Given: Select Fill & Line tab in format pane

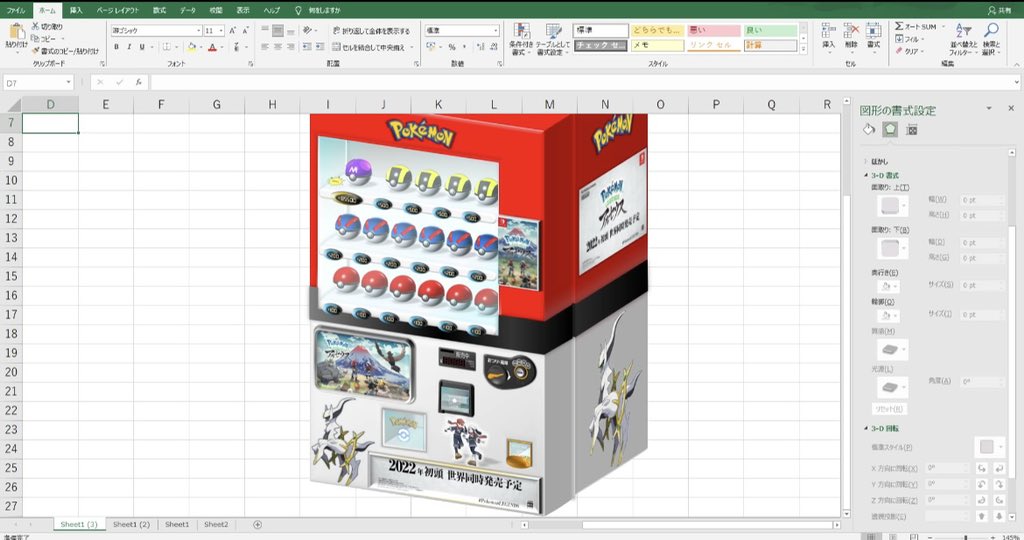Looking at the screenshot, I should pos(869,129).
